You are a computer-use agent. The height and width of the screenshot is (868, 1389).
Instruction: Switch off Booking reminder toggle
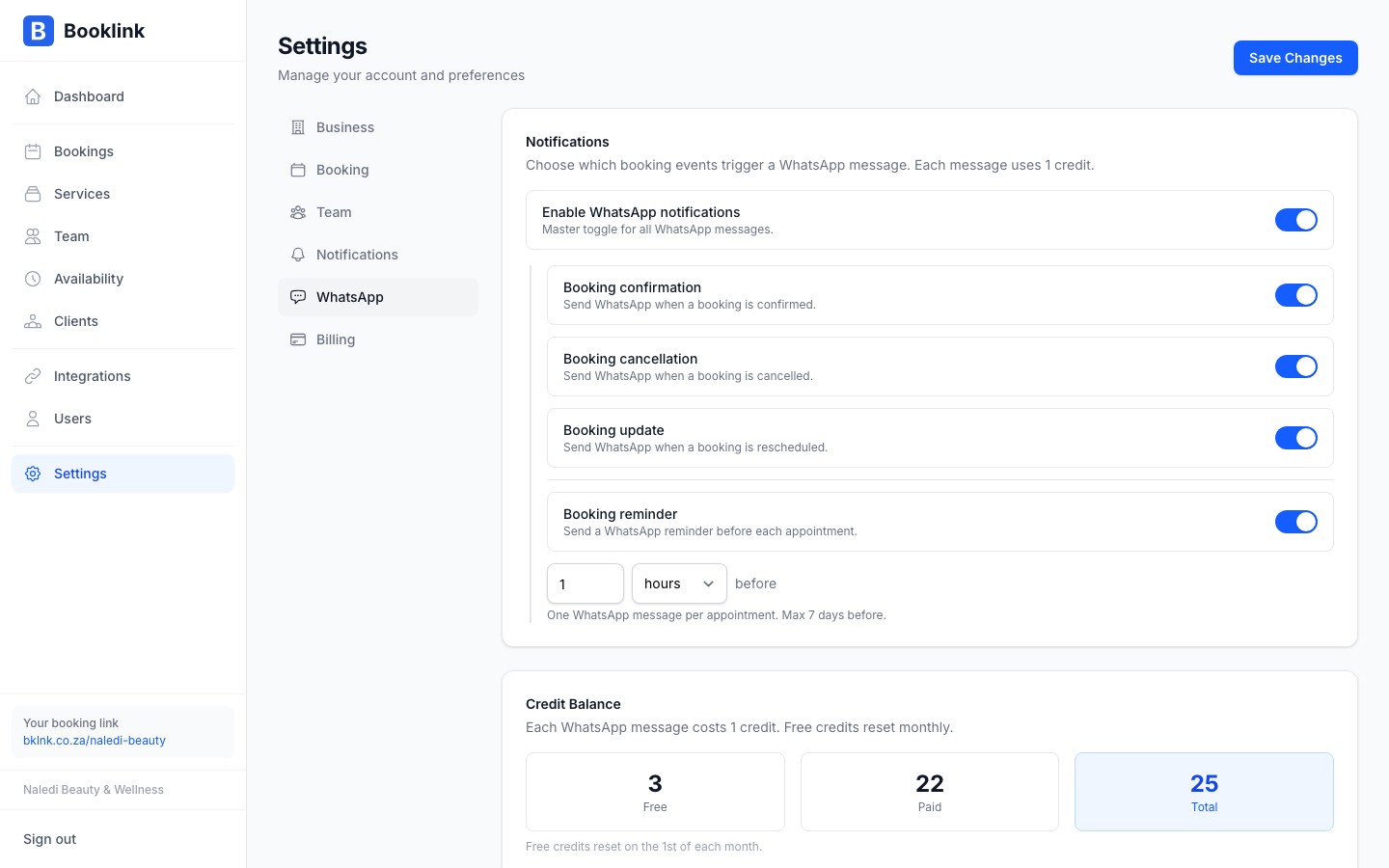(x=1295, y=522)
